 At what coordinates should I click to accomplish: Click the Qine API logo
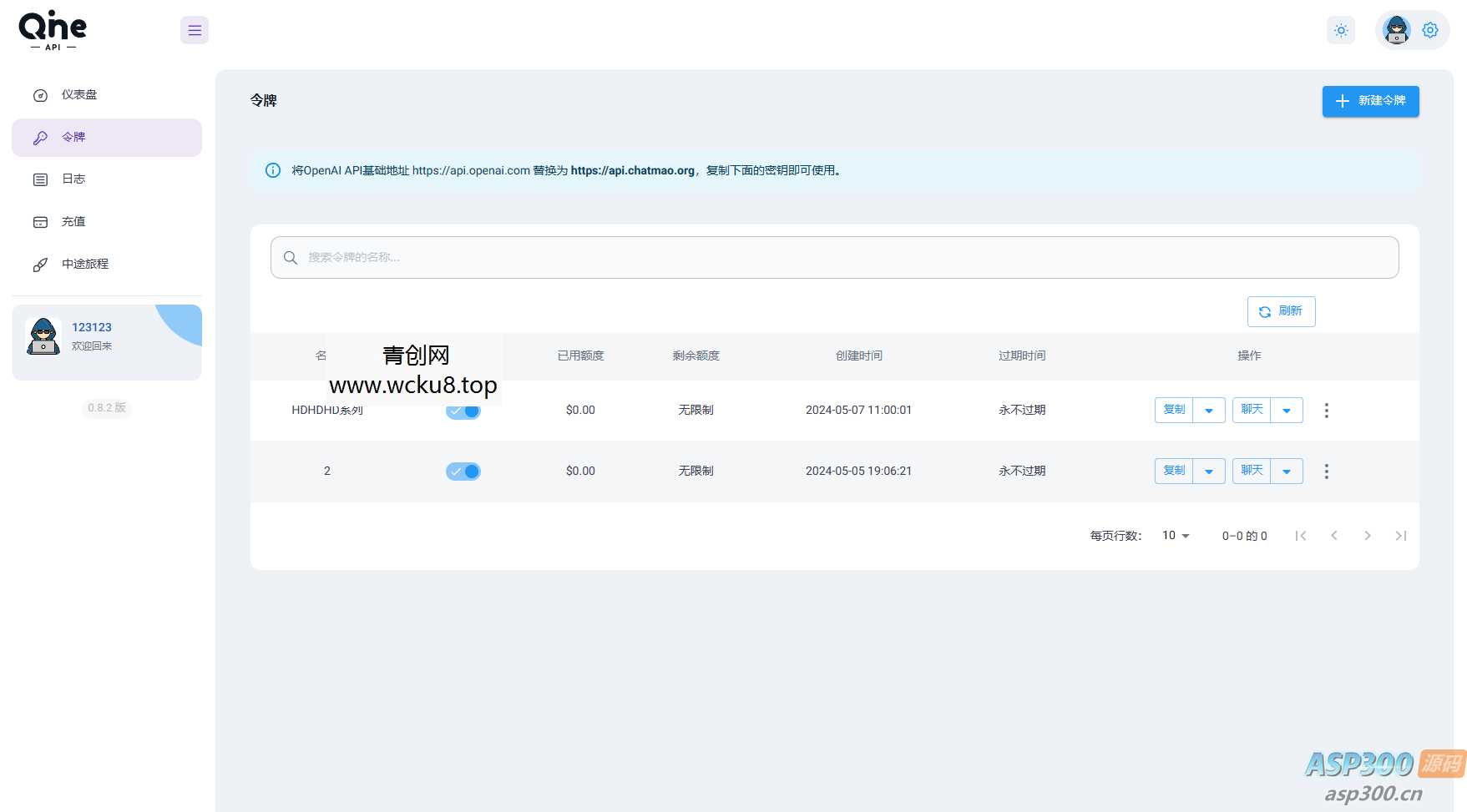point(53,30)
